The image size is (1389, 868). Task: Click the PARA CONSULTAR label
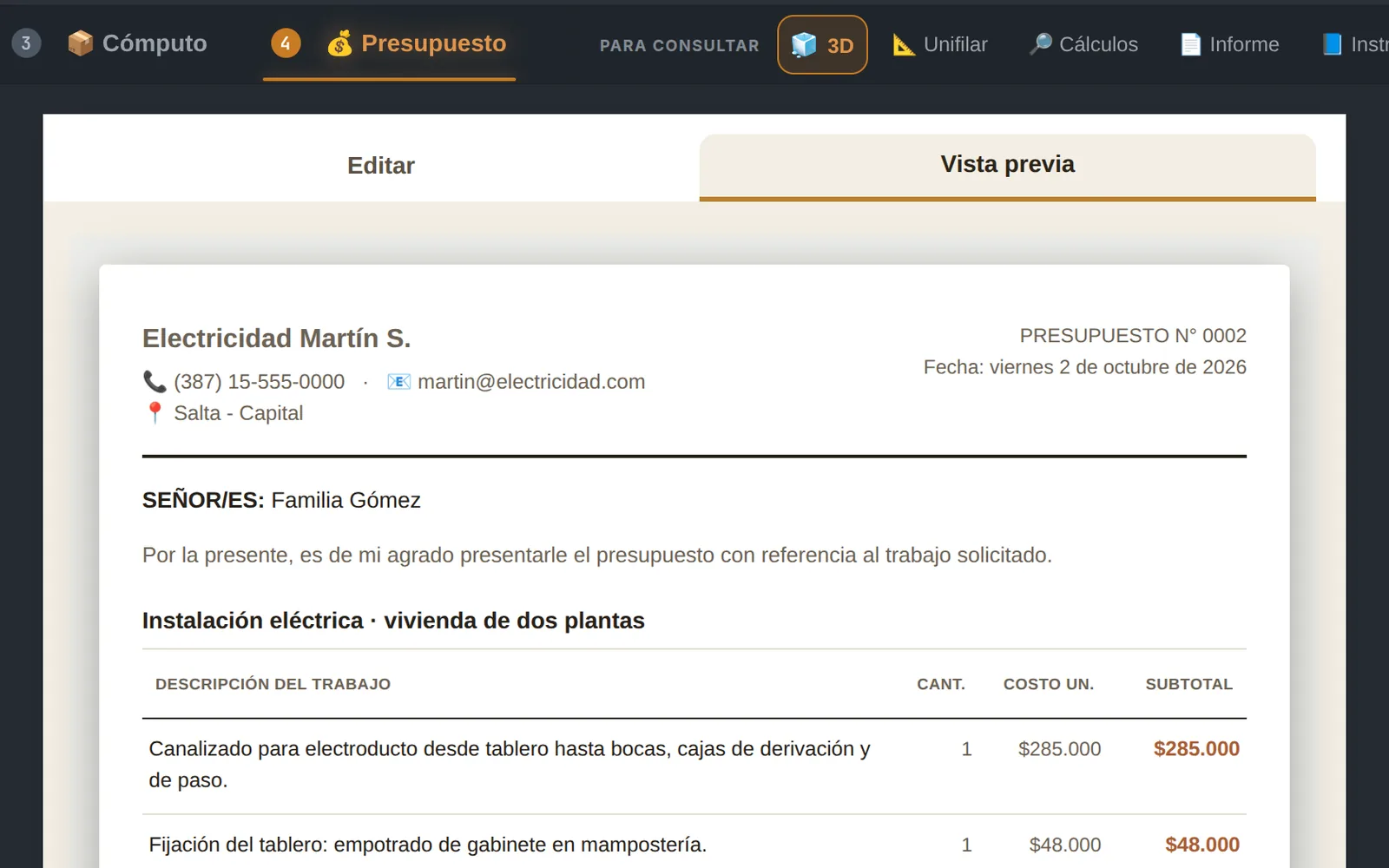[679, 46]
